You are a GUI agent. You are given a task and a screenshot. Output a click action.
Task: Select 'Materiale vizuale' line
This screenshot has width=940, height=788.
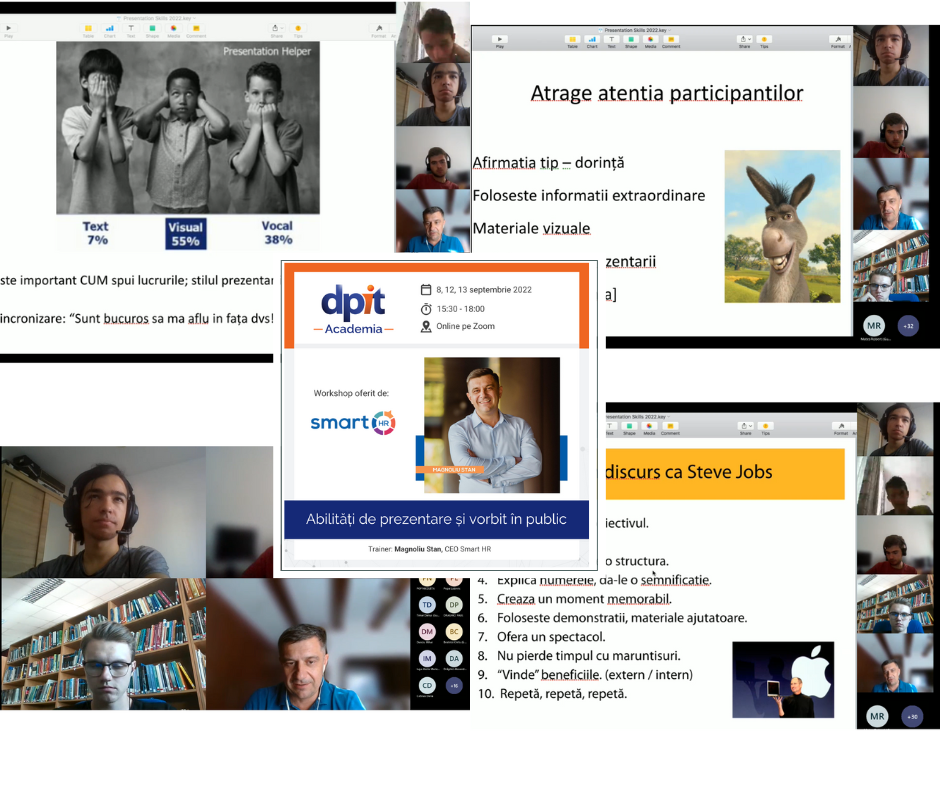click(x=532, y=228)
